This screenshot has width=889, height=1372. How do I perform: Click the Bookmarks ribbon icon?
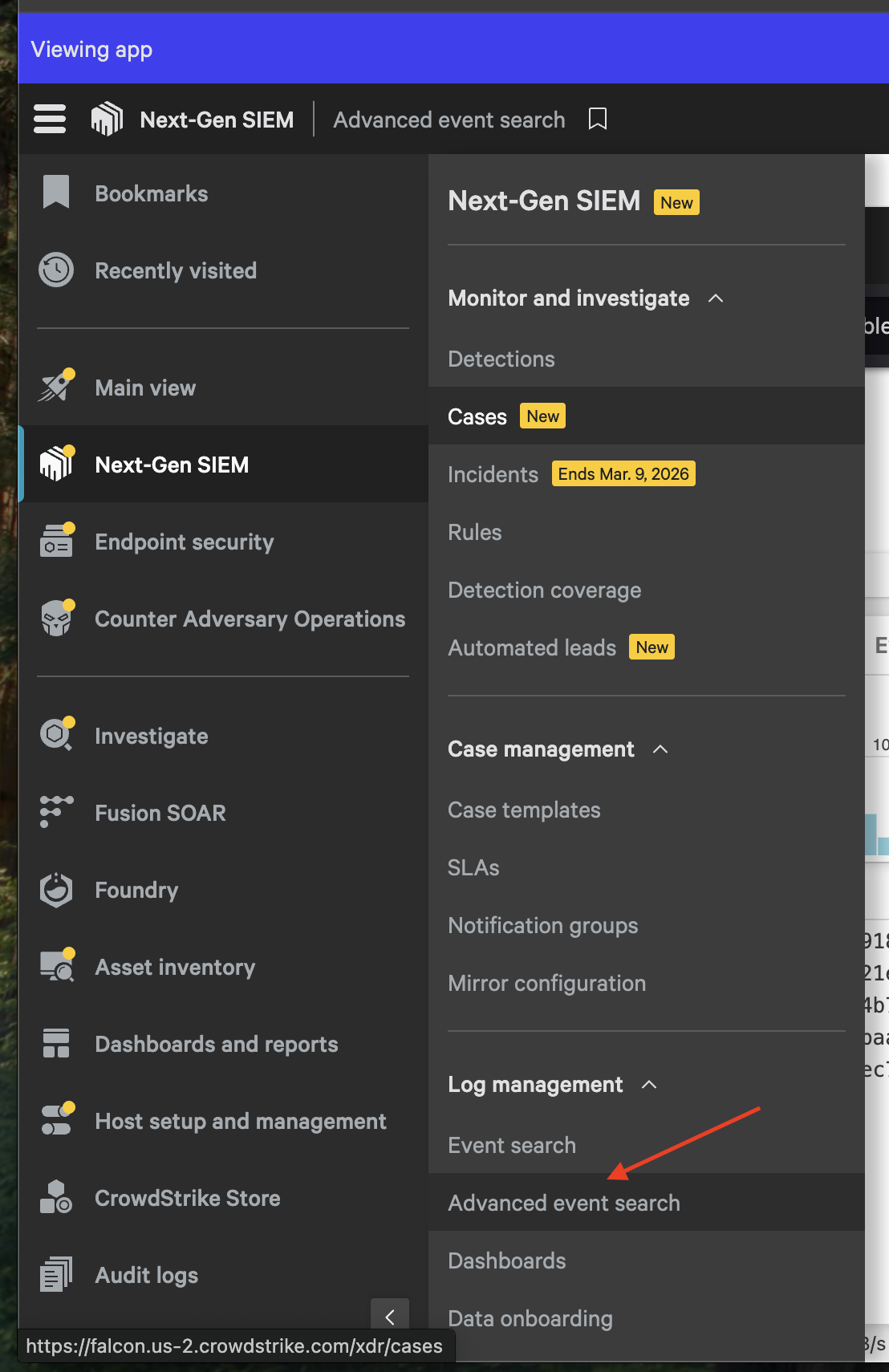click(x=56, y=193)
